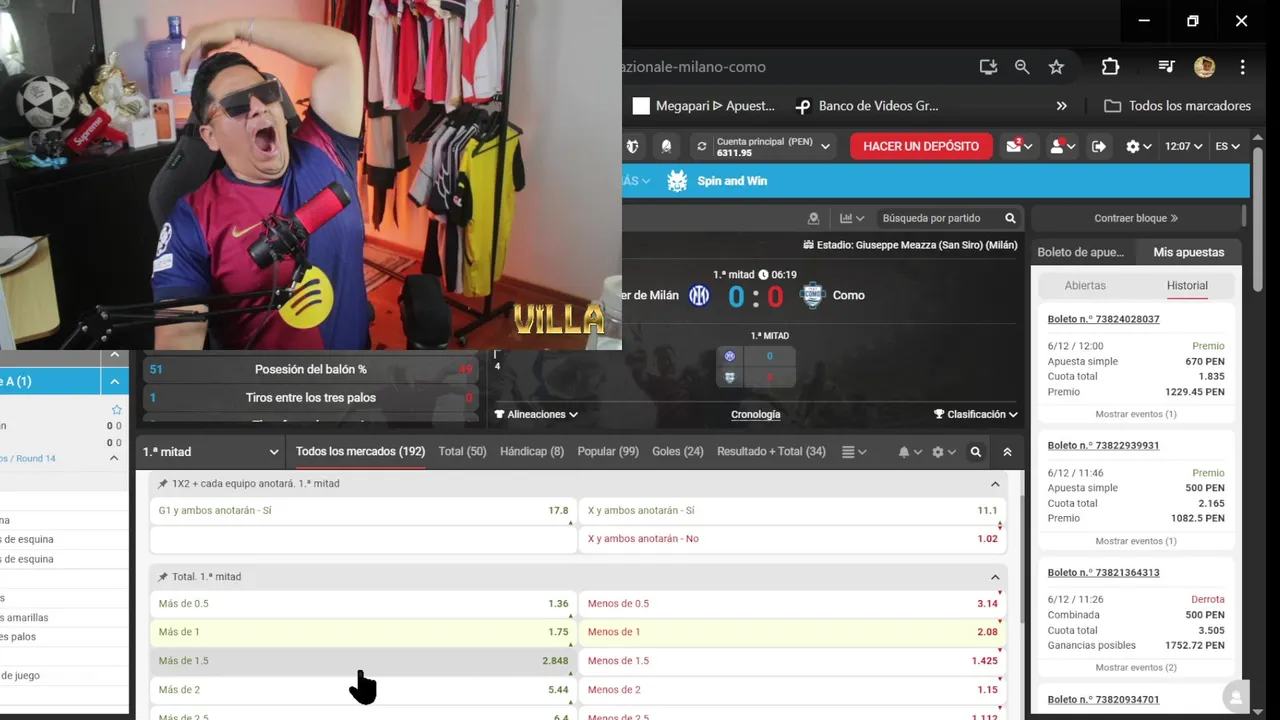Viewport: 1280px width, 720px height.
Task: Open the site settings gear in header
Action: point(1138,146)
